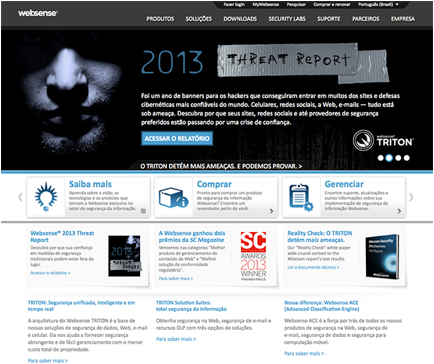This screenshot has height=364, width=434.
Task: Click the Comprar e renovar link
Action: (x=332, y=4)
